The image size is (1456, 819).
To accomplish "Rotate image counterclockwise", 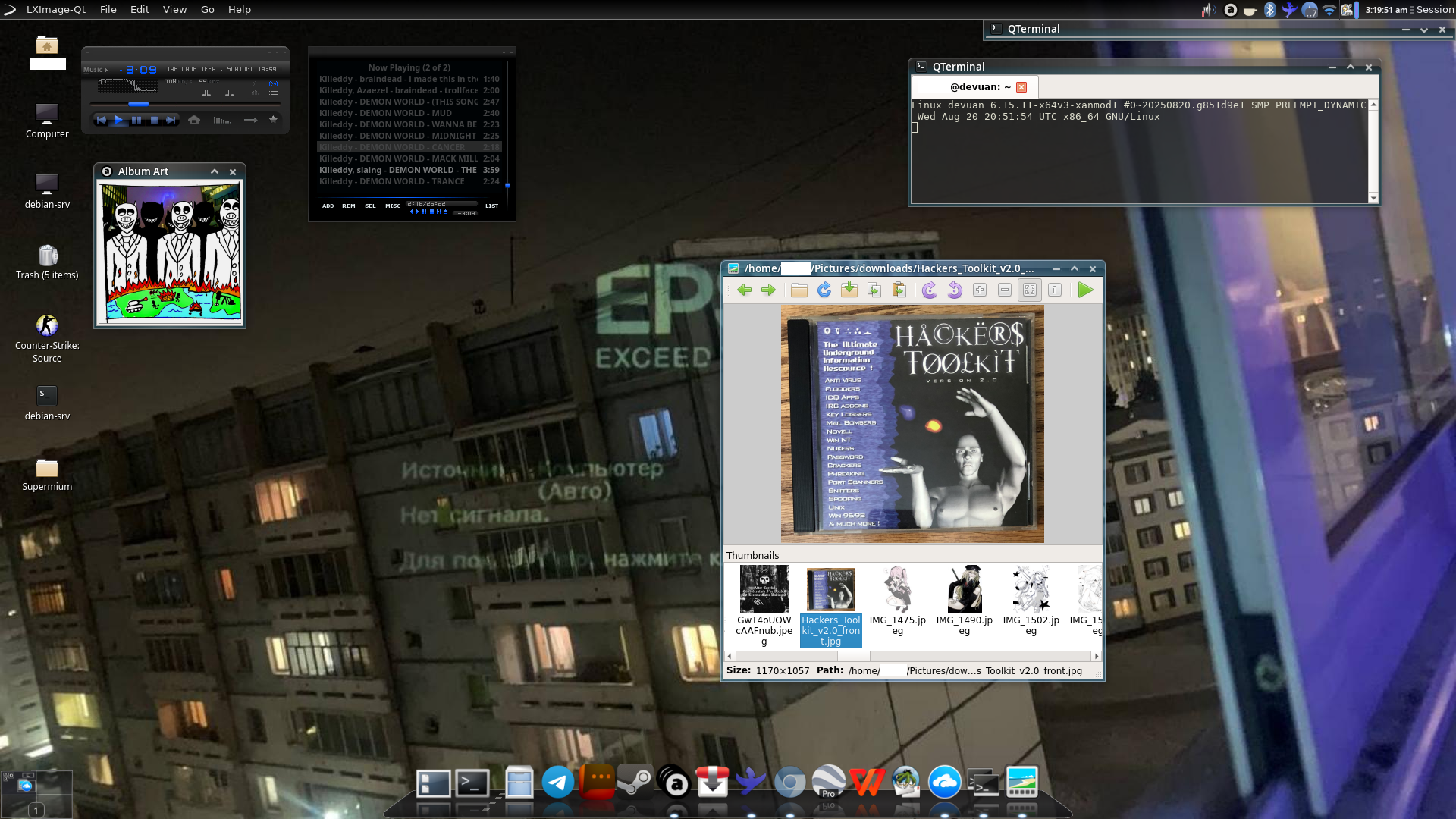I will (955, 290).
